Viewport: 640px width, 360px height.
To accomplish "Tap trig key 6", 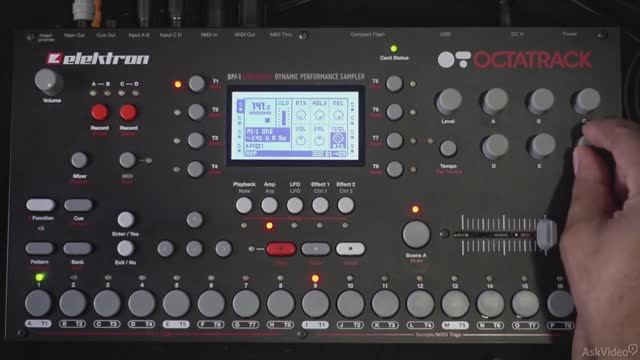I will point(211,304).
